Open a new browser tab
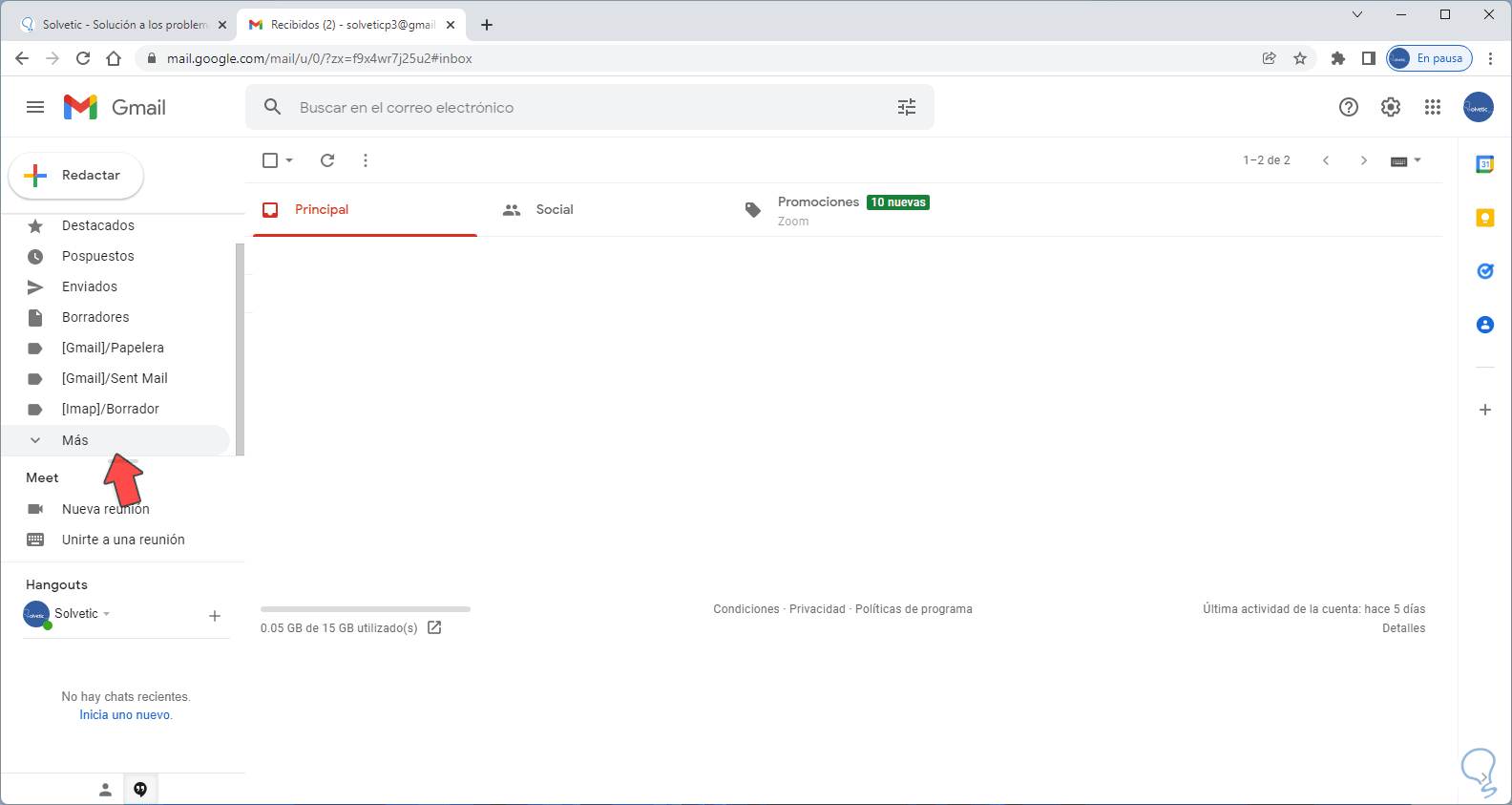 tap(487, 25)
